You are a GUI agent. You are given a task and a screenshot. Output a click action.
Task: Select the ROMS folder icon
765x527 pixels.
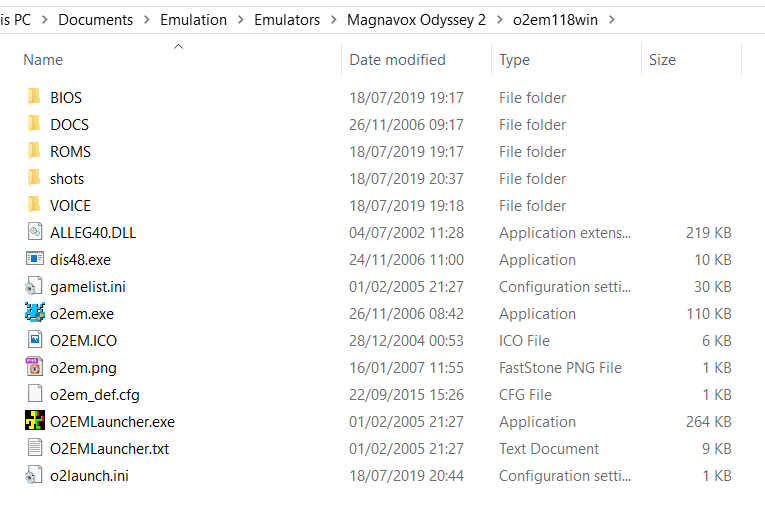pyautogui.click(x=34, y=151)
